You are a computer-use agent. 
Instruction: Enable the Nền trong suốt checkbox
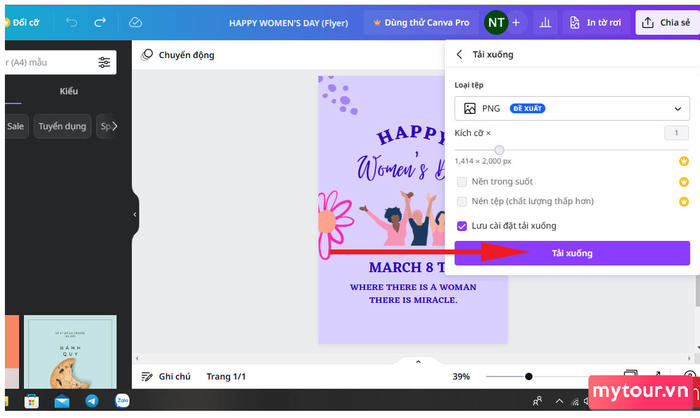click(462, 182)
